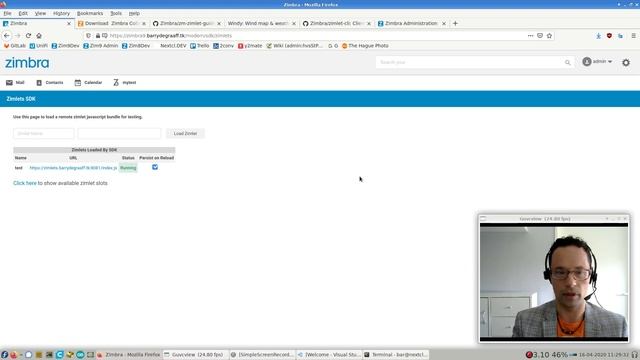This screenshot has width=640, height=360.
Task: Open the test zimlet index.js URL
Action: pos(73,168)
